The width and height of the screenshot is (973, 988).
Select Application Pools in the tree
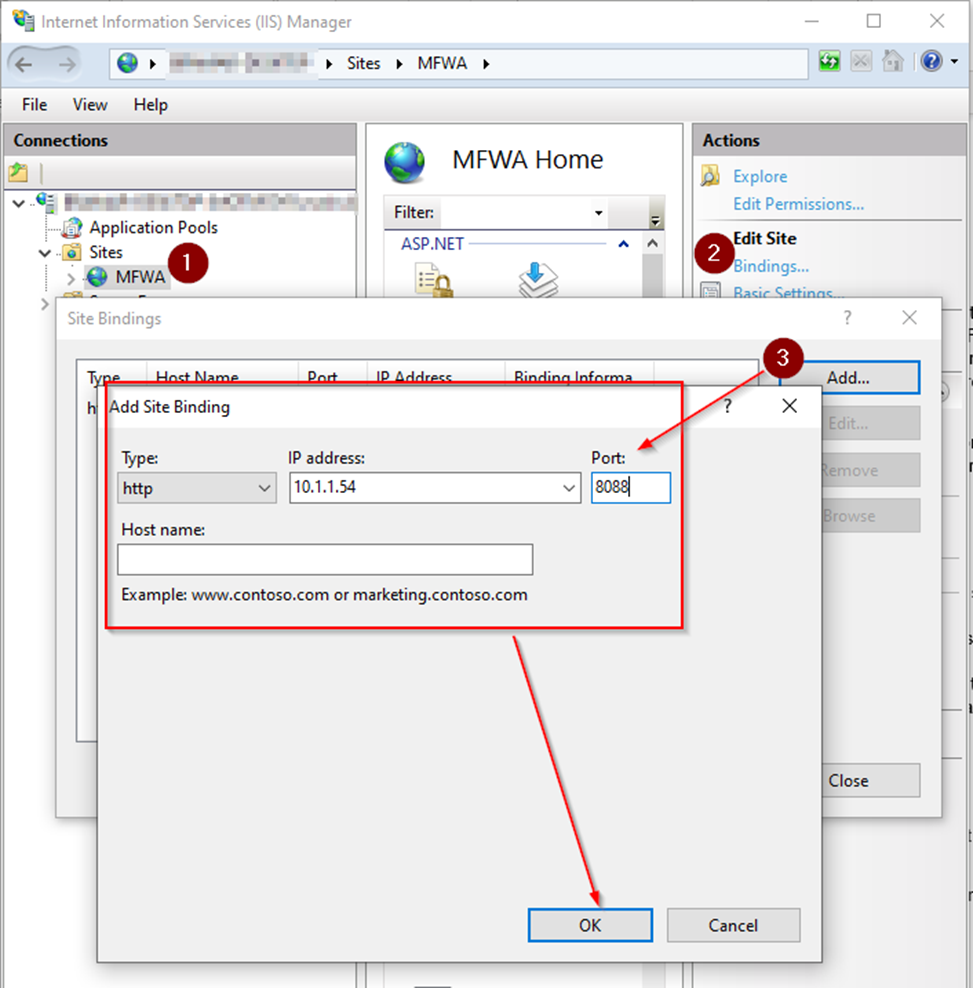(x=153, y=227)
